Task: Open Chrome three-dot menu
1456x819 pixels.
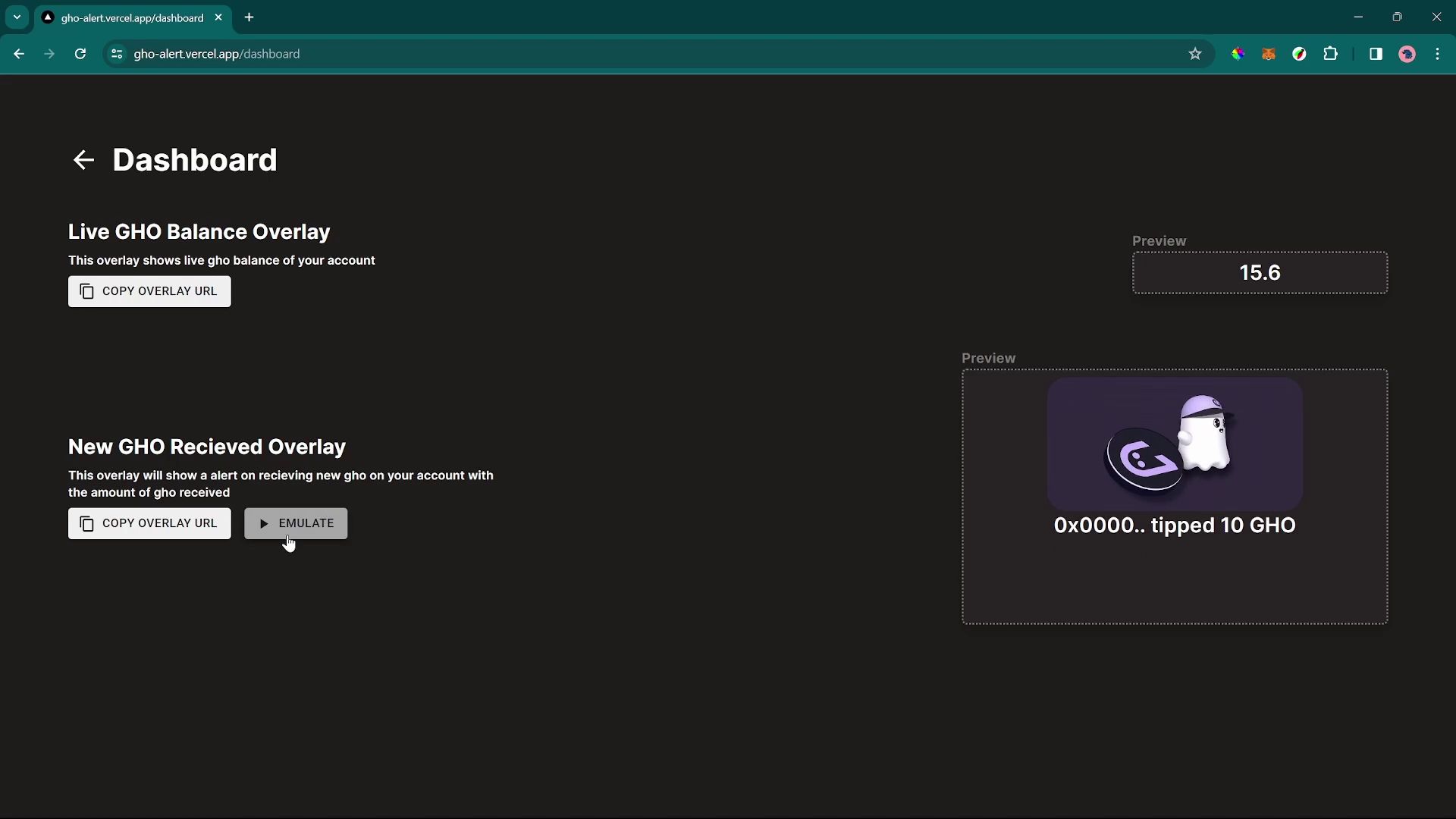Action: click(1438, 54)
